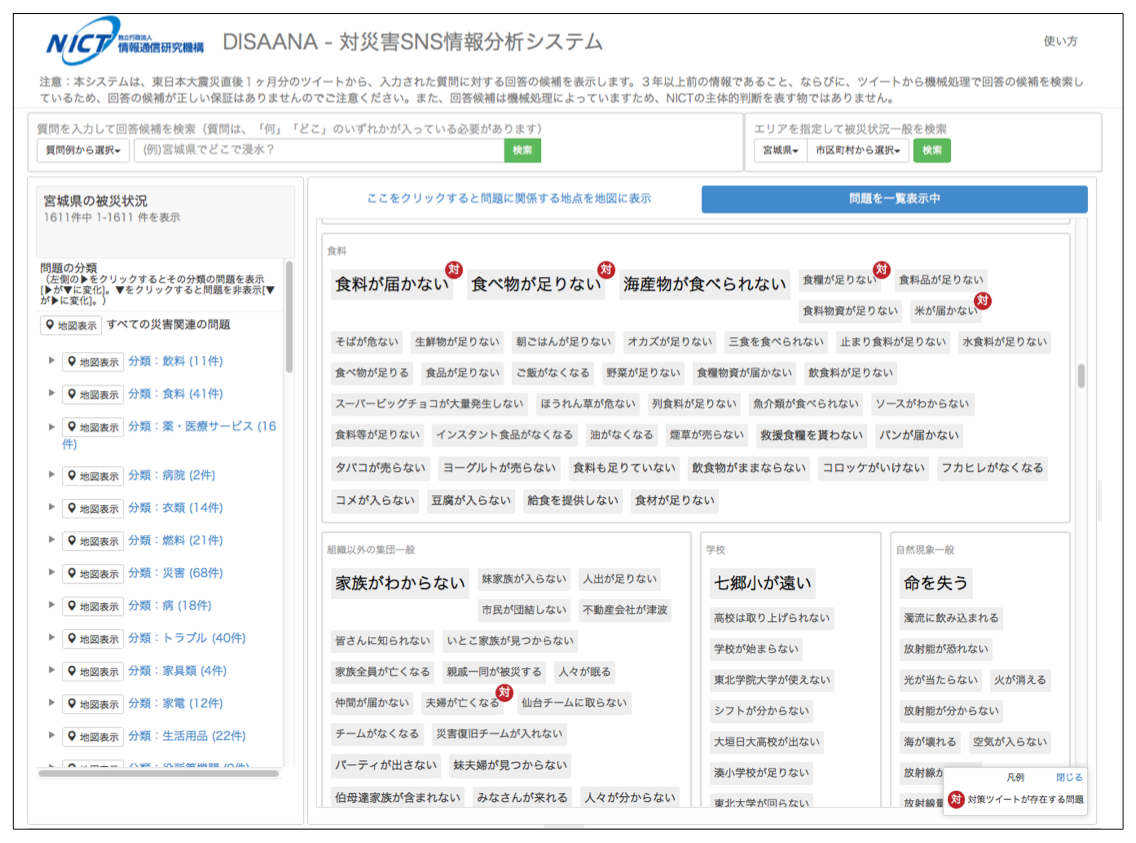Viewport: 1136px width, 843px height.
Task: Open 分類:食料 (41件) link
Action: (x=175, y=394)
